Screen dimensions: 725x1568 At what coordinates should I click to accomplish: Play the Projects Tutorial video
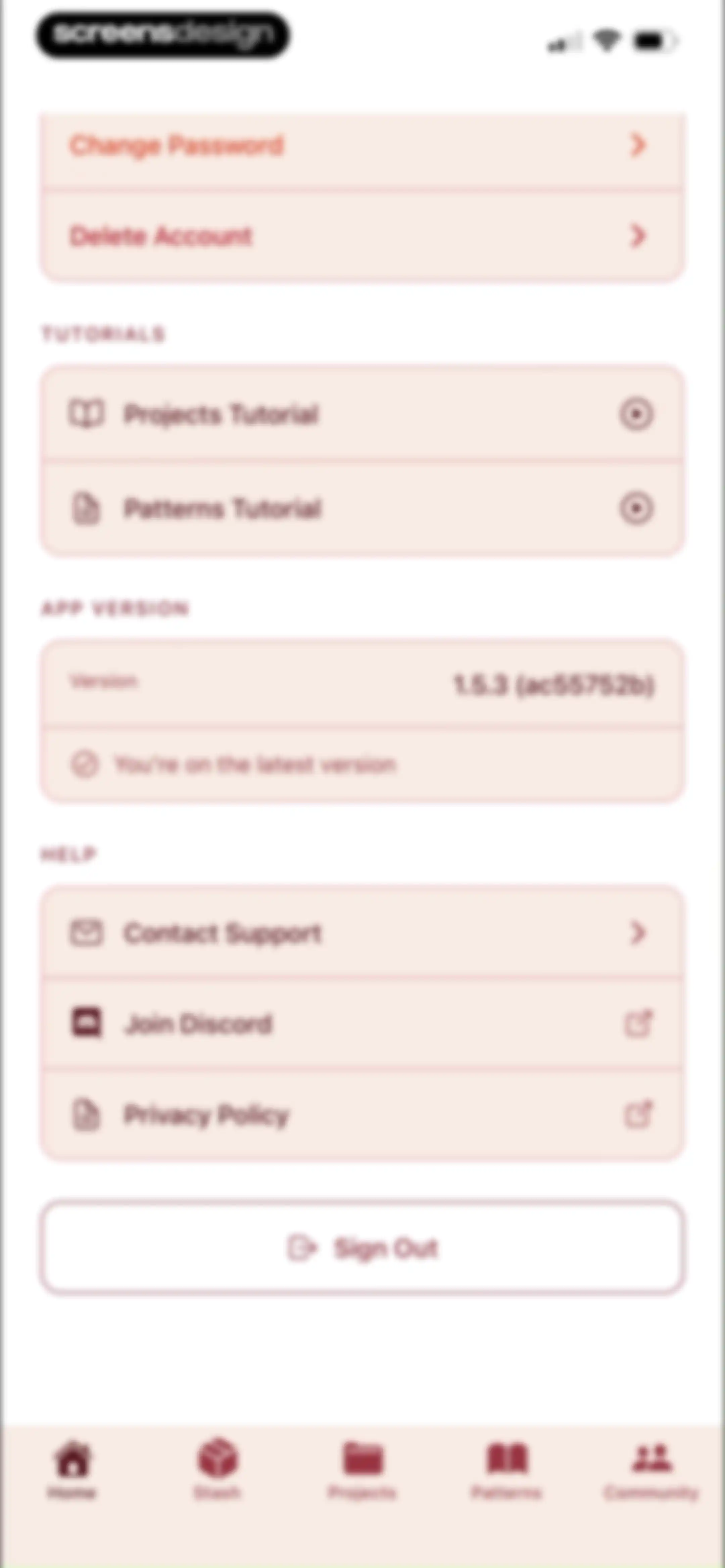[x=637, y=415]
